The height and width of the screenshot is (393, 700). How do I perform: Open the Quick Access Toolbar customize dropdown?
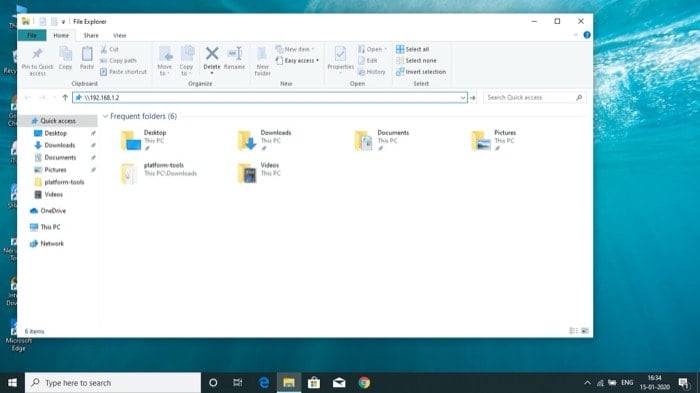point(63,21)
